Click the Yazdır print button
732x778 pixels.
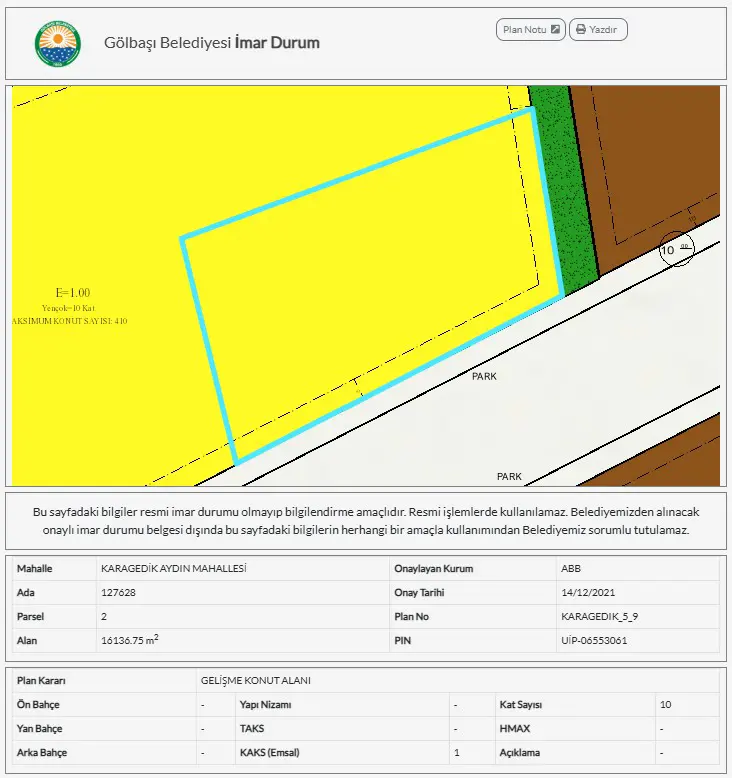coord(598,30)
